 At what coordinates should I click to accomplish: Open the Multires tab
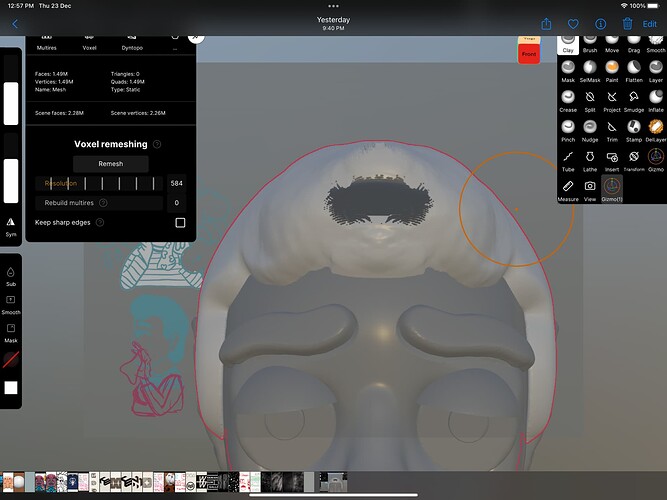46,43
